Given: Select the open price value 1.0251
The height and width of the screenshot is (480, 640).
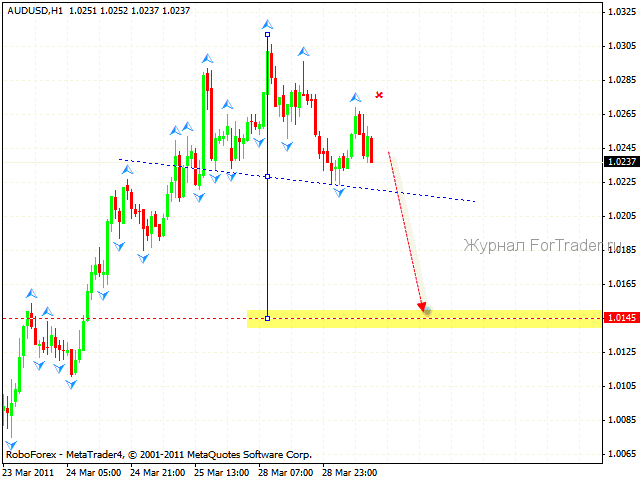Looking at the screenshot, I should click(x=83, y=11).
